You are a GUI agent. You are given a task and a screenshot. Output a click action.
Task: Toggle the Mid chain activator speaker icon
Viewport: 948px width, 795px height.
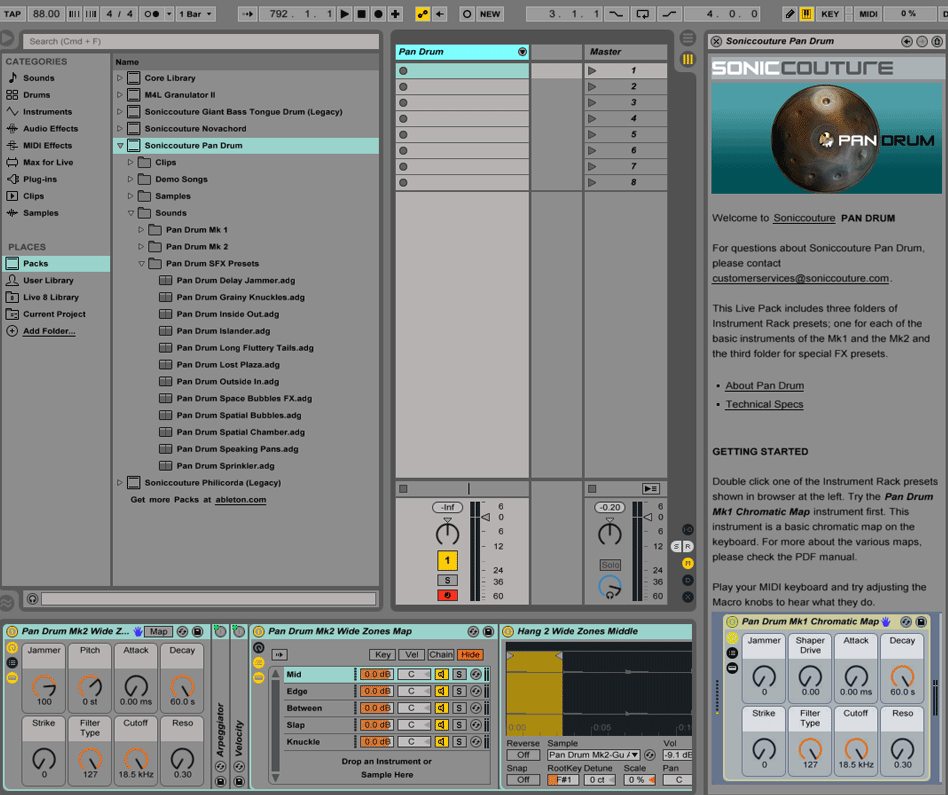[441, 674]
